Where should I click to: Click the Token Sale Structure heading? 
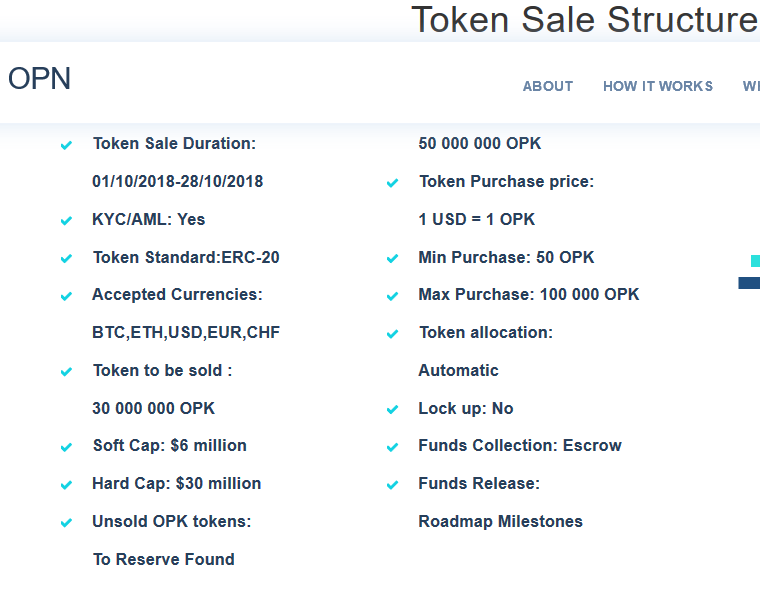584,19
